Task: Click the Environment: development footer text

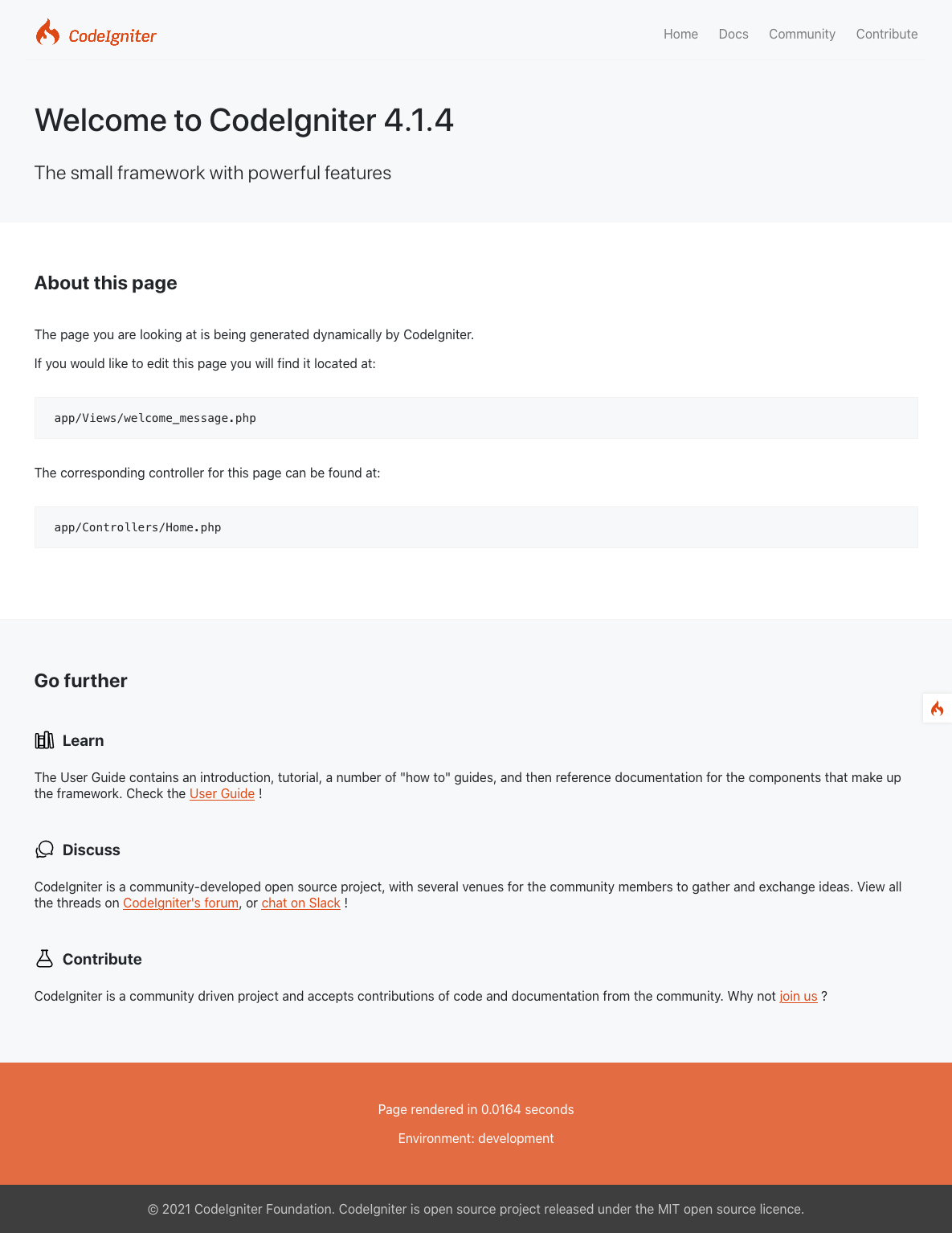Action: (476, 1138)
